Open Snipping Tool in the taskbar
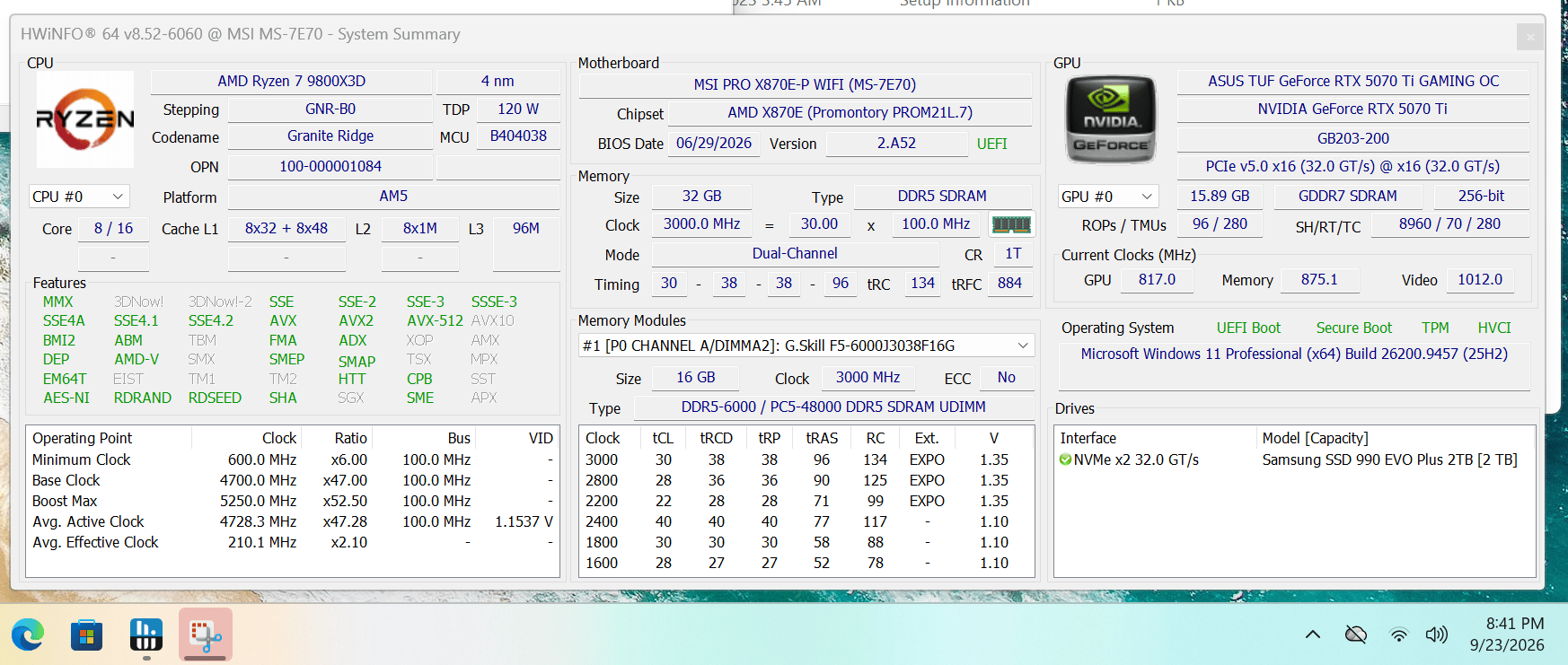This screenshot has width=1568, height=665. (206, 635)
